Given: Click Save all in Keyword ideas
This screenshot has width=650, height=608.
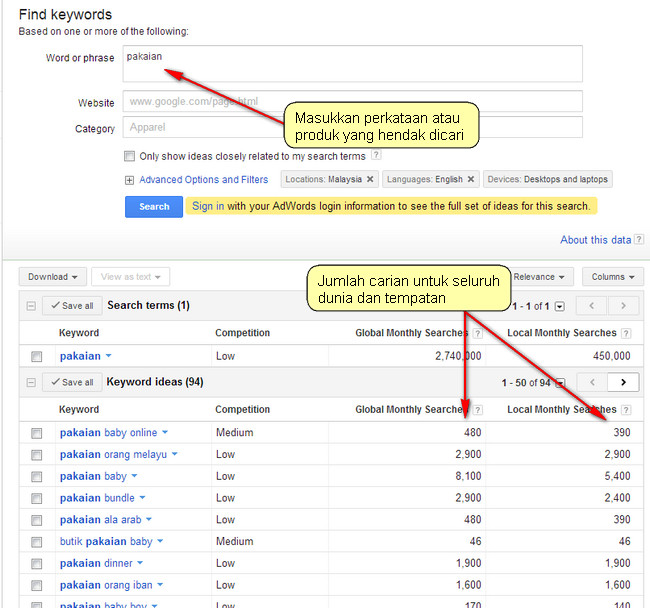Looking at the screenshot, I should tap(72, 382).
